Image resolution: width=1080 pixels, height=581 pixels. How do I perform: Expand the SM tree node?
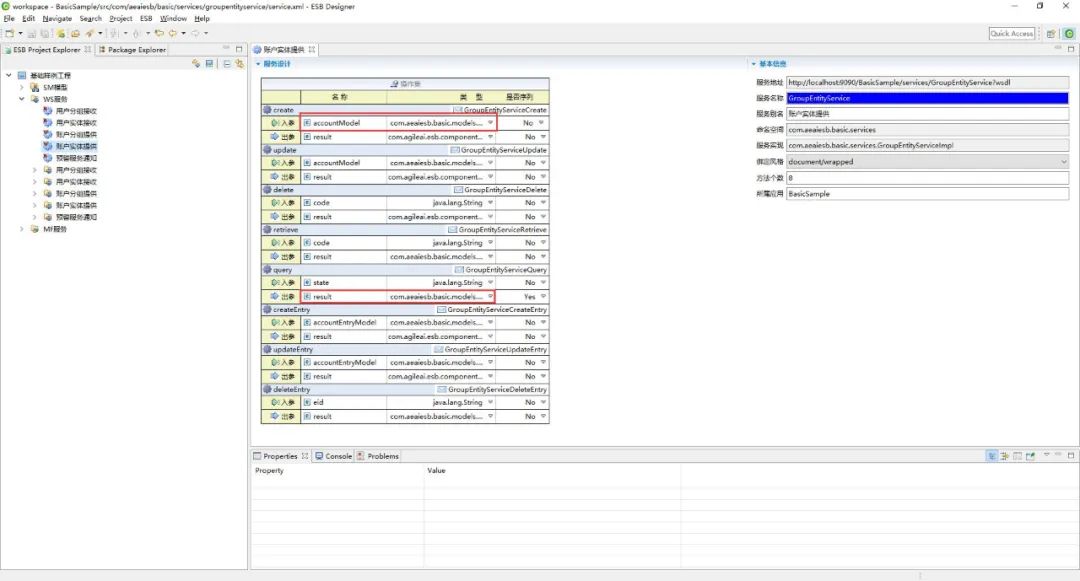pos(21,87)
